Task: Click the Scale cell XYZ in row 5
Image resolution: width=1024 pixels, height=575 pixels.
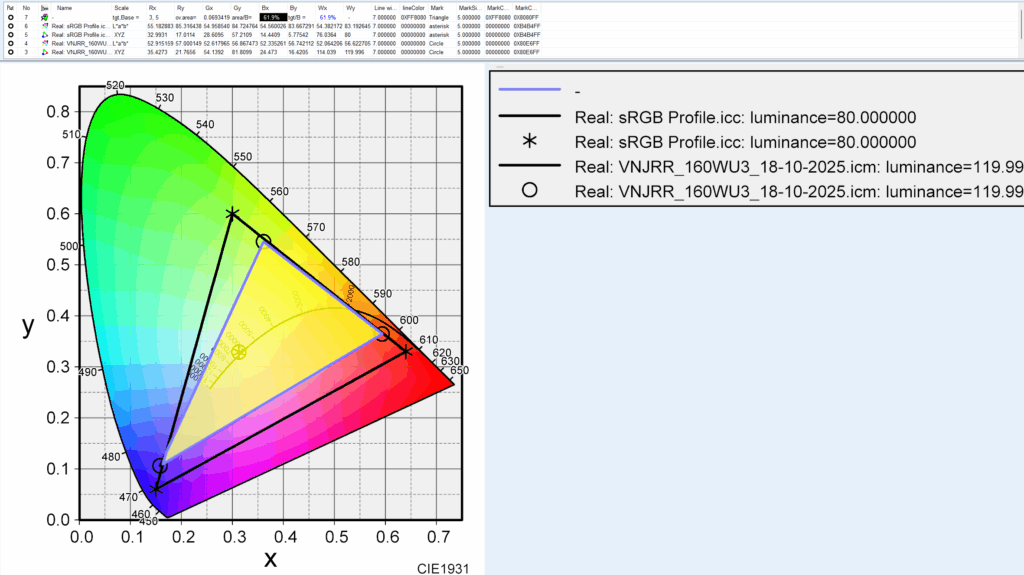Action: point(121,35)
